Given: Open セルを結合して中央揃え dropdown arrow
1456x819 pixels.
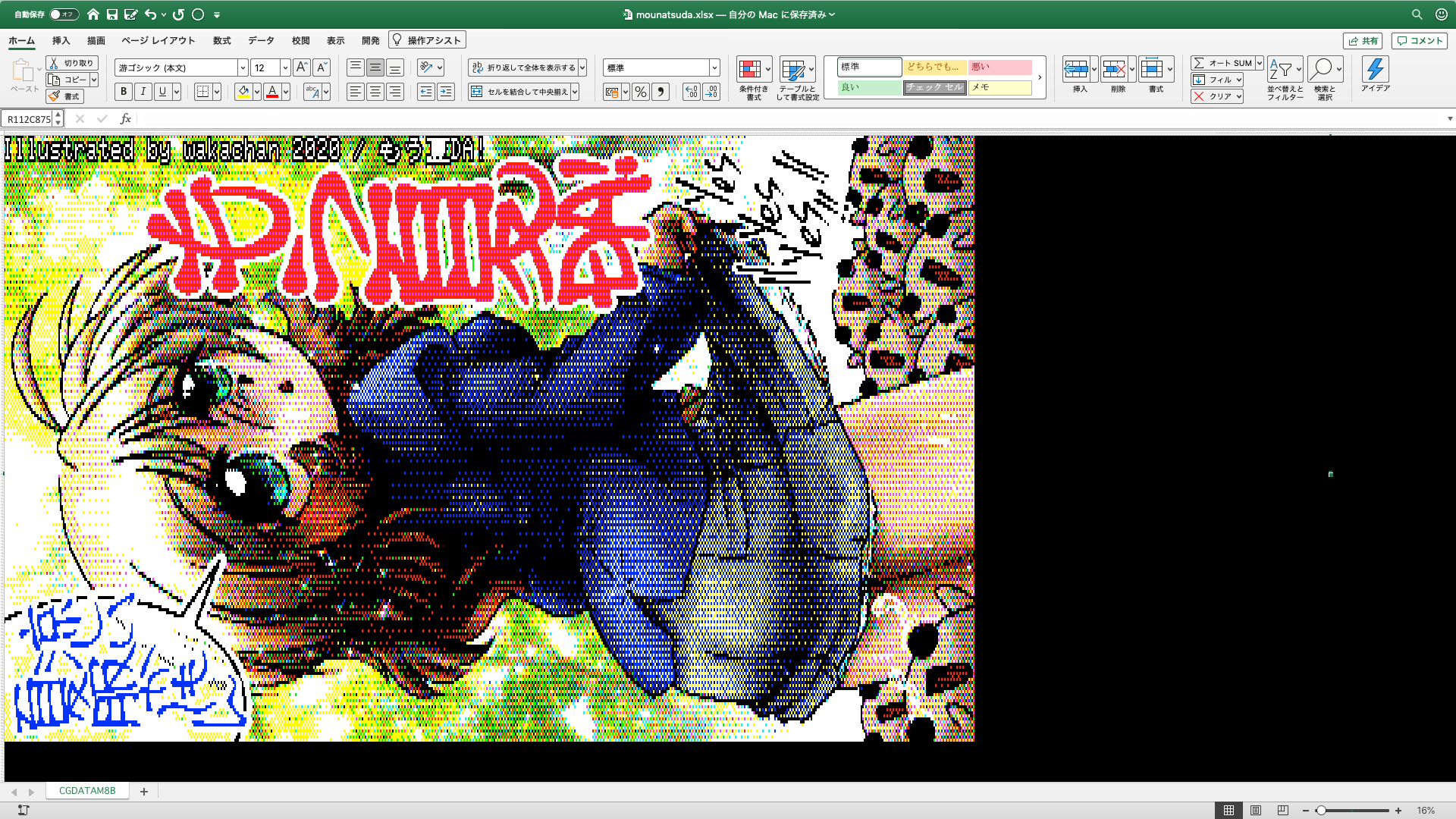Looking at the screenshot, I should pos(575,92).
